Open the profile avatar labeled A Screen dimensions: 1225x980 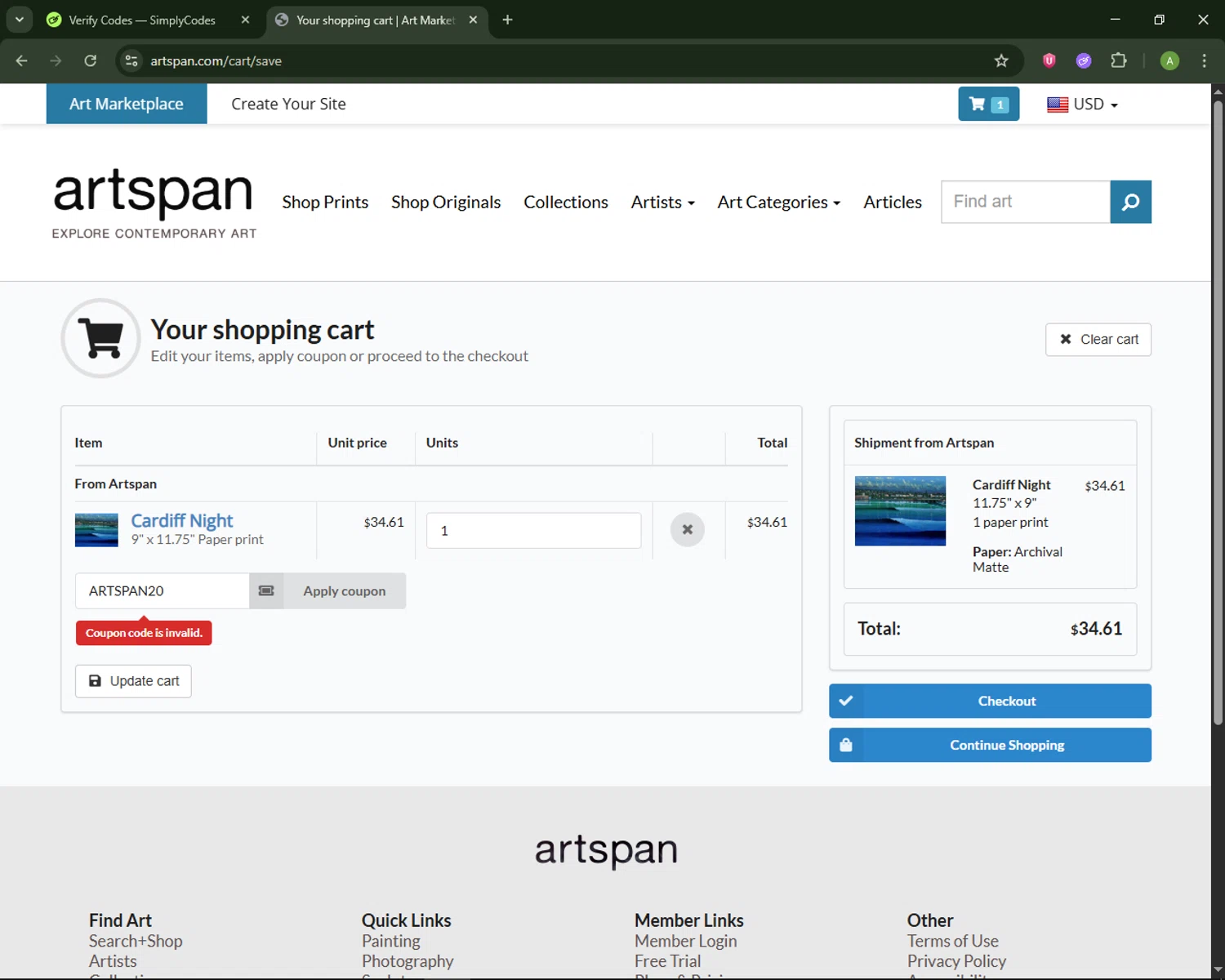tap(1169, 60)
